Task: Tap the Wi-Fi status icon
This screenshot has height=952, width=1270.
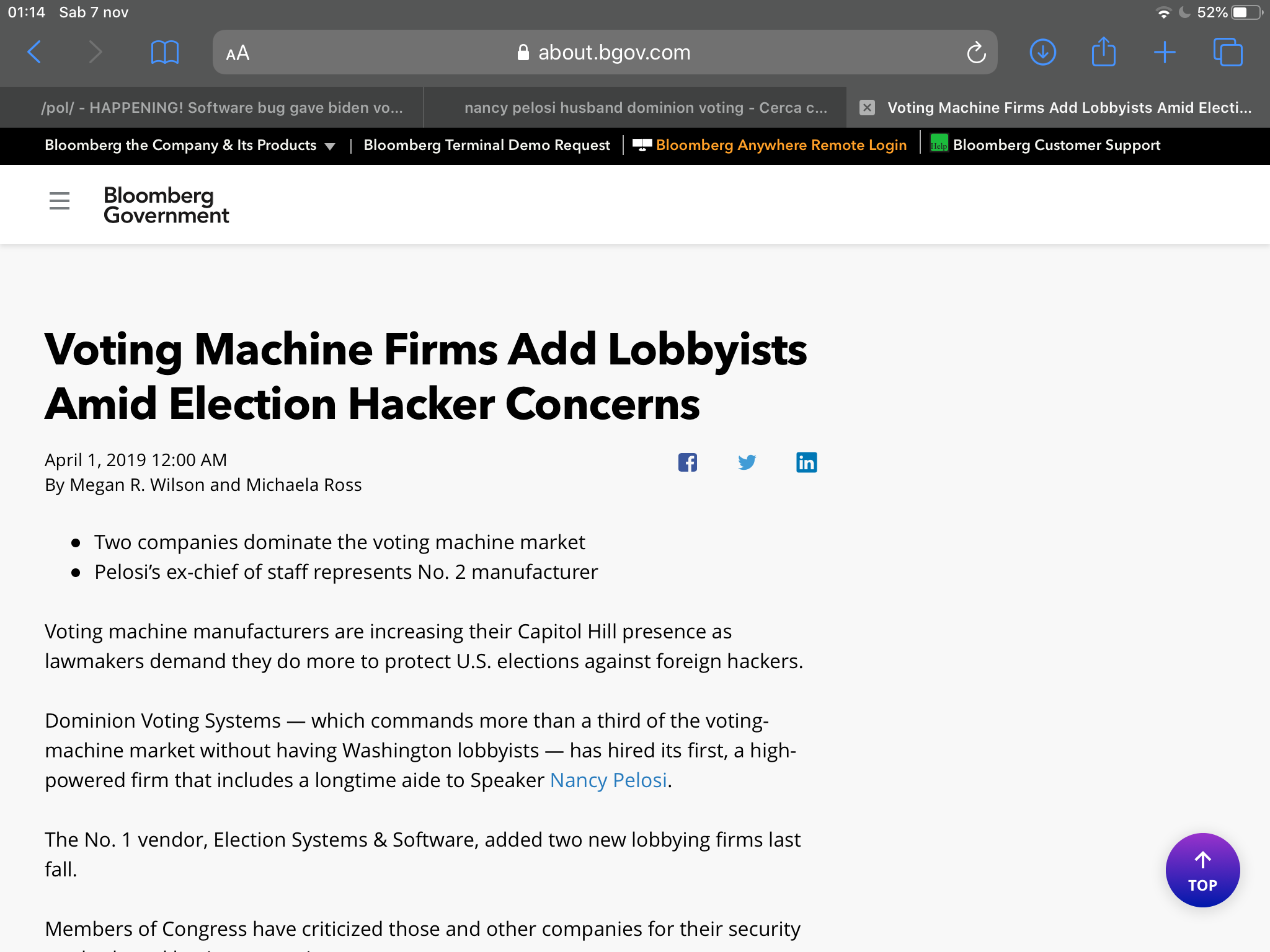Action: [1163, 12]
